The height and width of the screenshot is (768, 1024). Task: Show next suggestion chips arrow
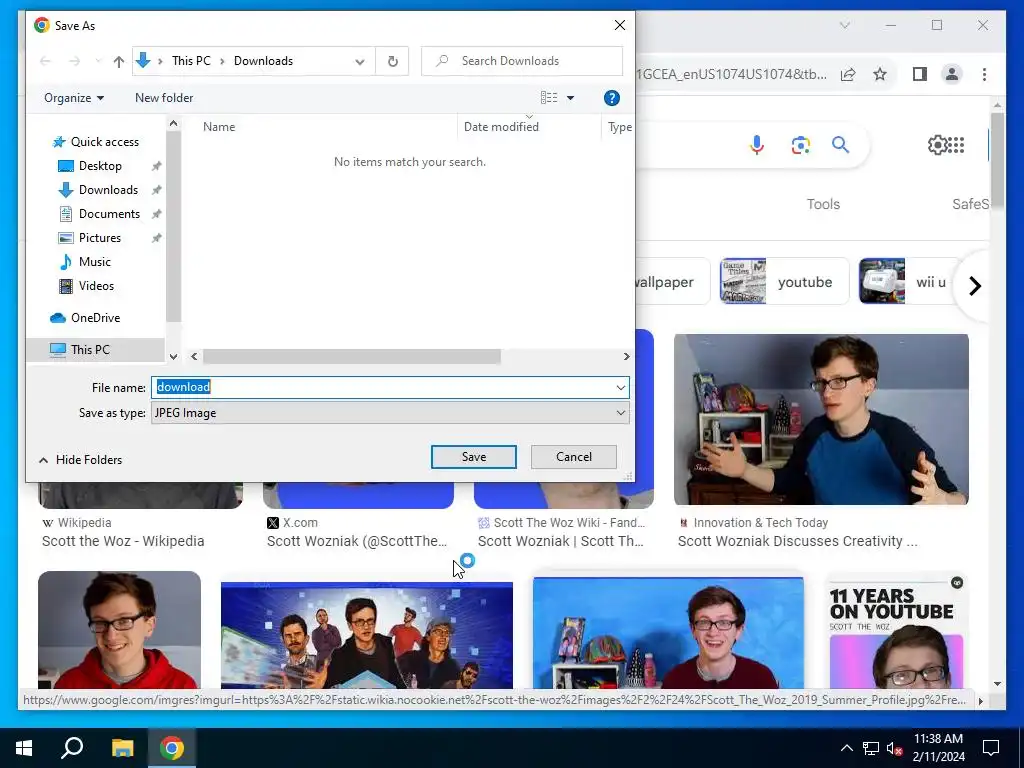coord(974,286)
